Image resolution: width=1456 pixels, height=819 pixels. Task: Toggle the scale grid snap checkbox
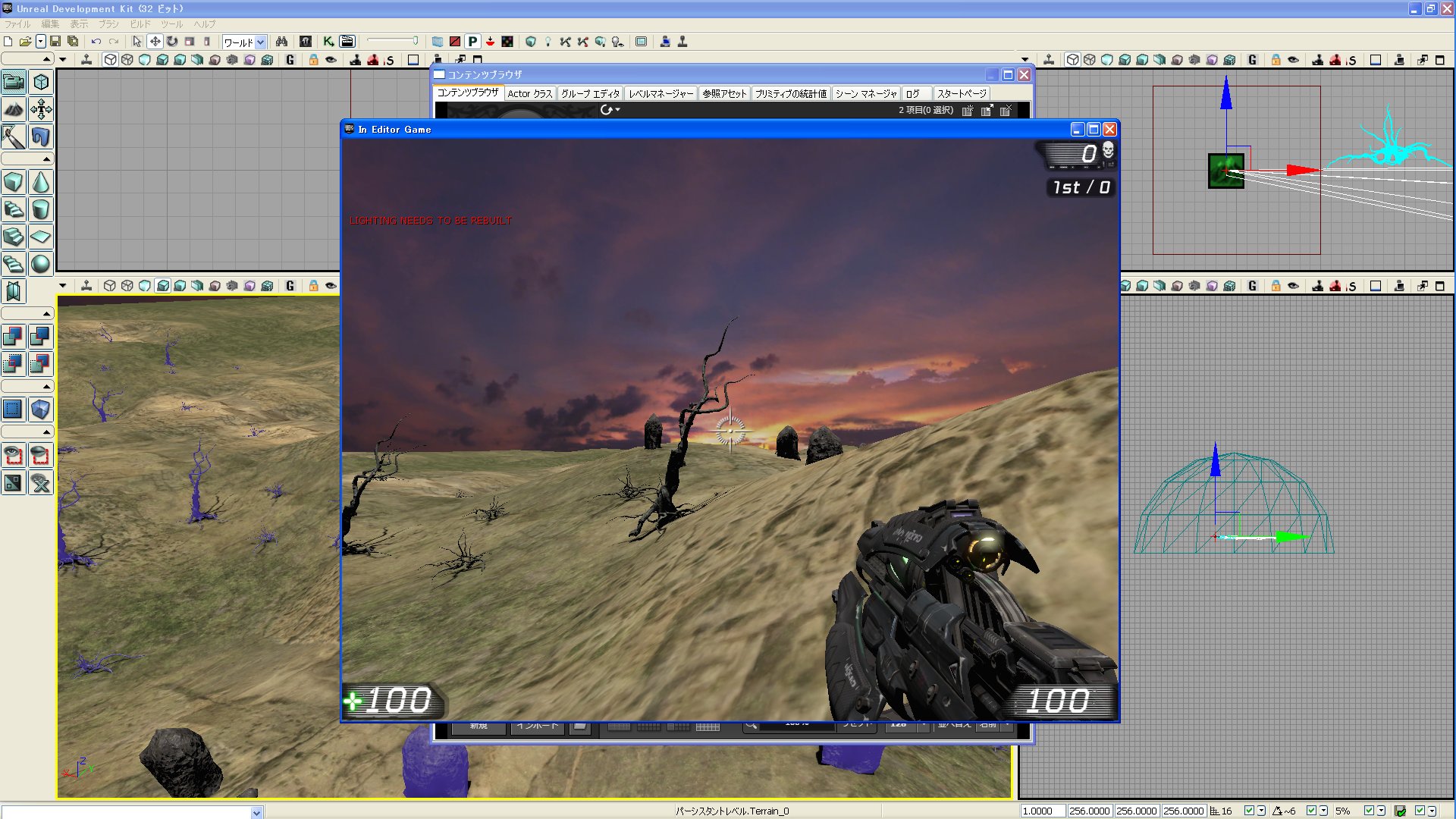1369,811
